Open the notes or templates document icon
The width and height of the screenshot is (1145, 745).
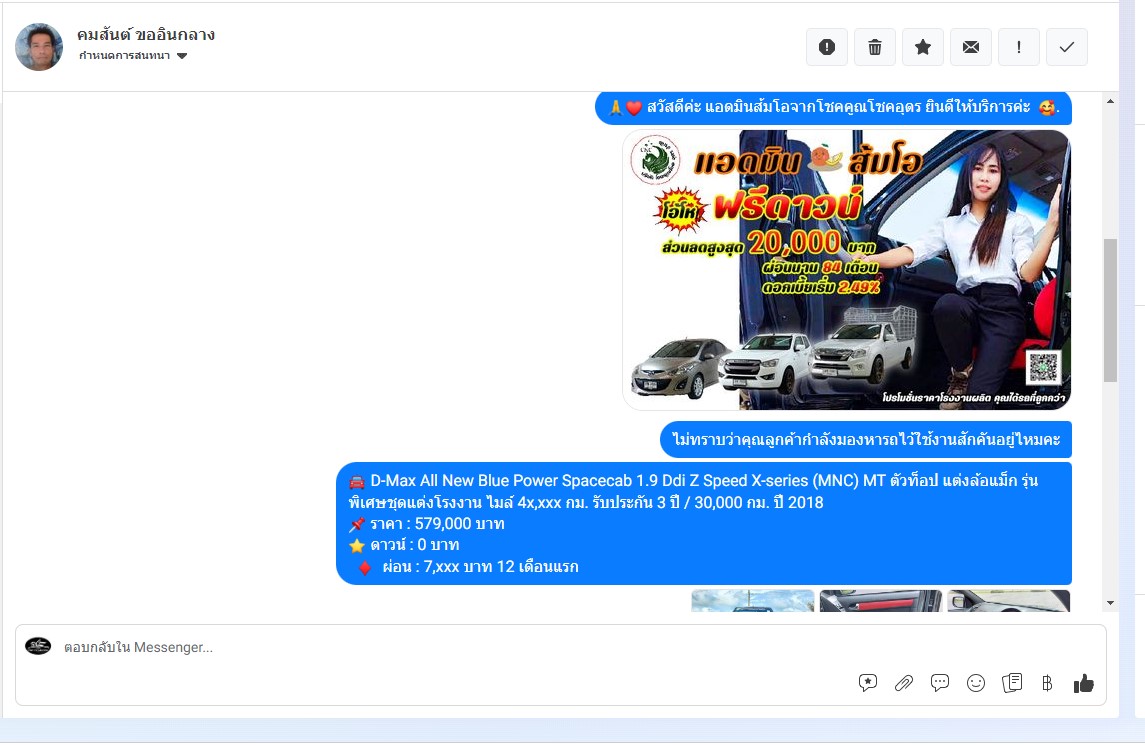(x=1012, y=683)
